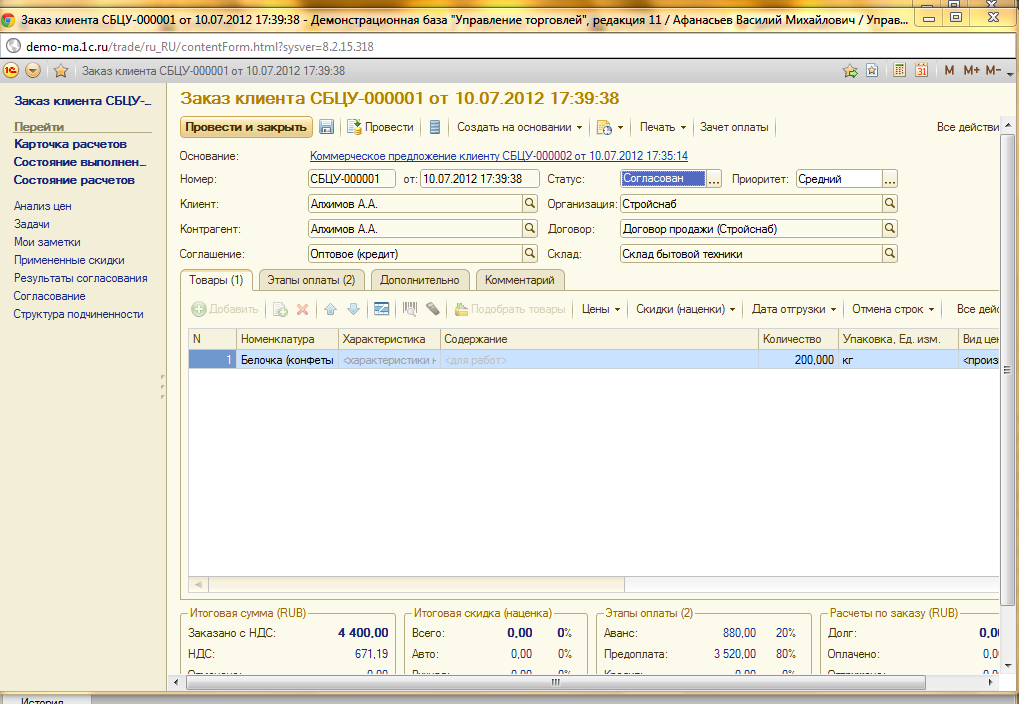The height and width of the screenshot is (704, 1019).
Task: Move row up with the up arrow
Action: 331,309
